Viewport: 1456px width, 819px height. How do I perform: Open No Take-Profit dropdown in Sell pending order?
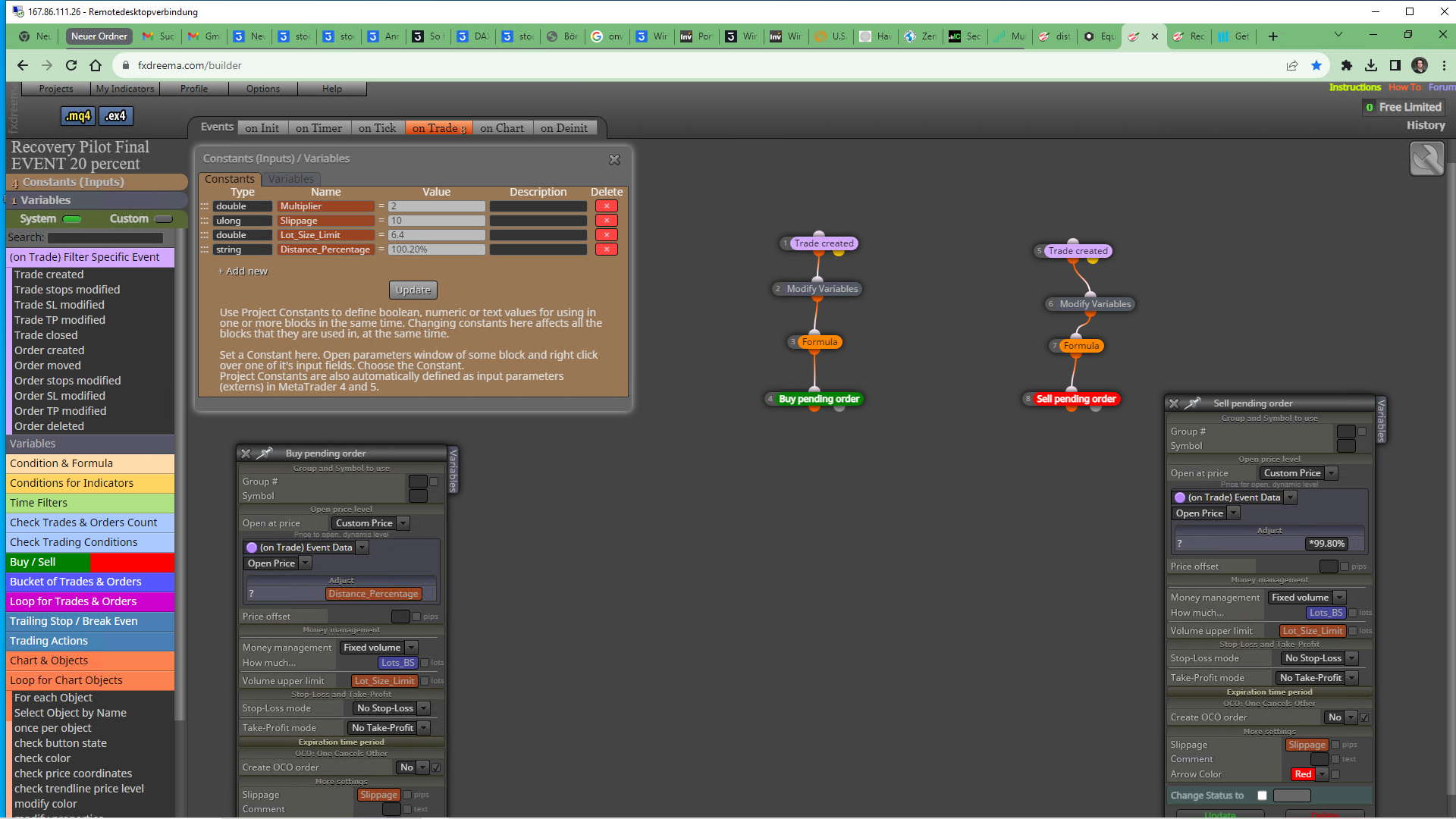pos(1316,678)
